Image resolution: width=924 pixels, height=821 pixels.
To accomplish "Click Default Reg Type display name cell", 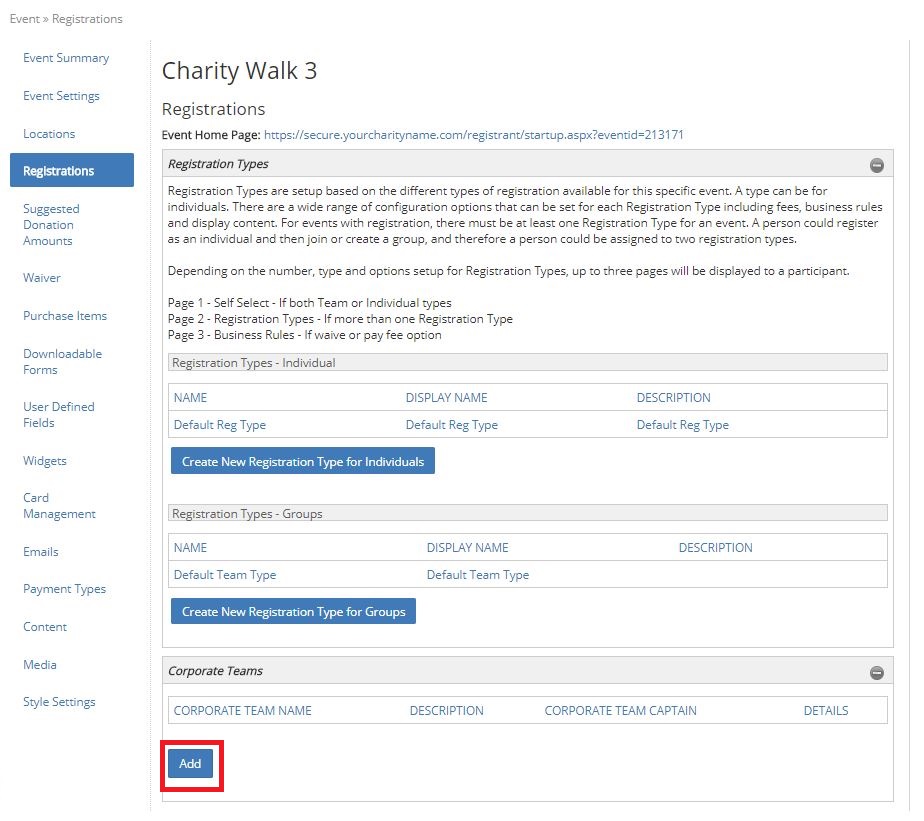I will (452, 424).
